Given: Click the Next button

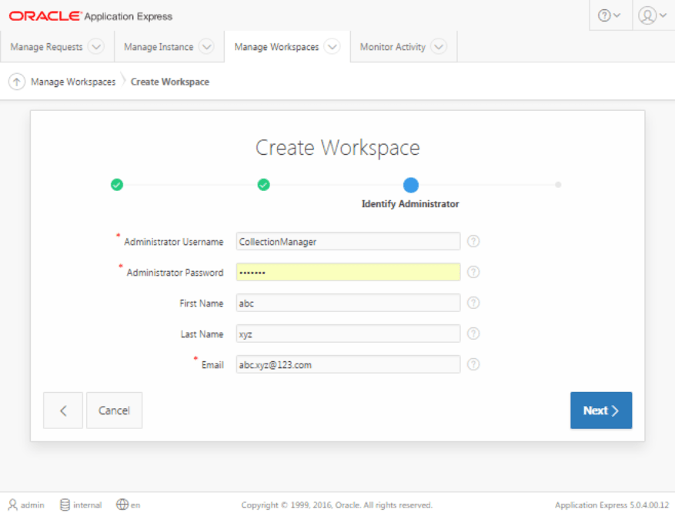Looking at the screenshot, I should pyautogui.click(x=601, y=410).
